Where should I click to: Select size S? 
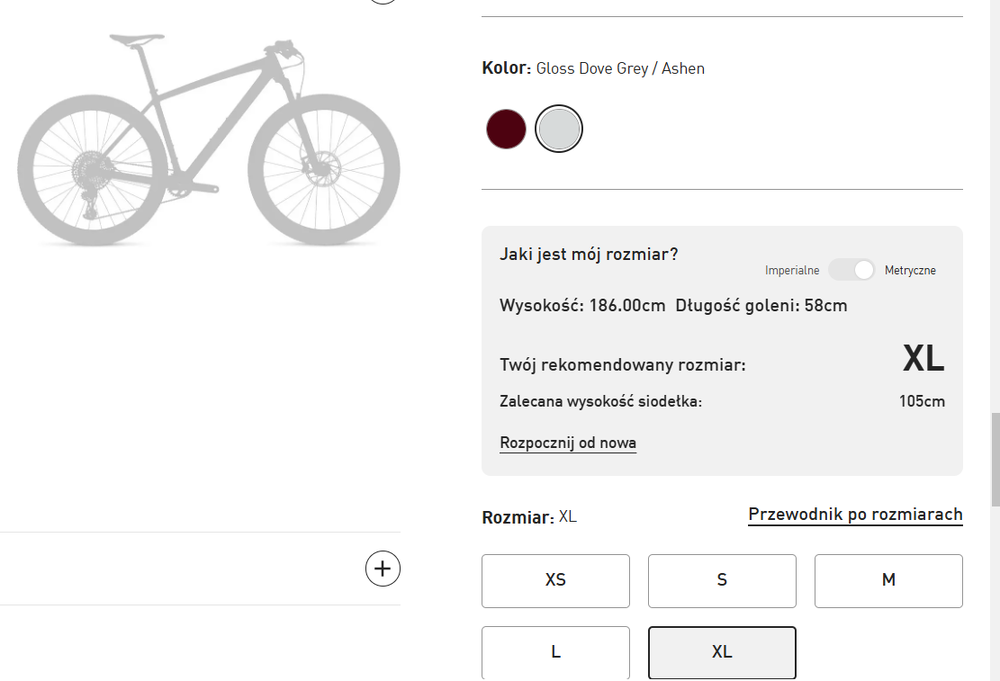tap(722, 580)
